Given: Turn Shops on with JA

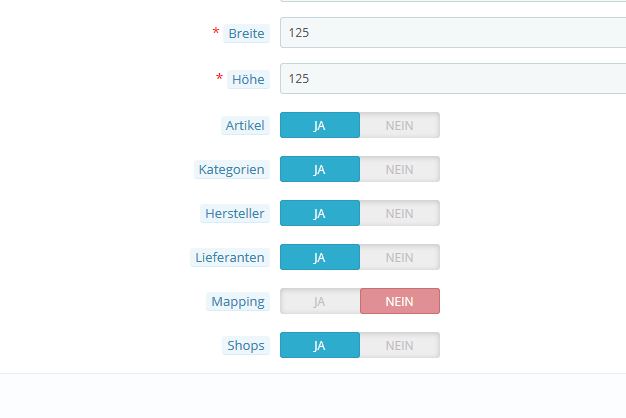Looking at the screenshot, I should [320, 345].
